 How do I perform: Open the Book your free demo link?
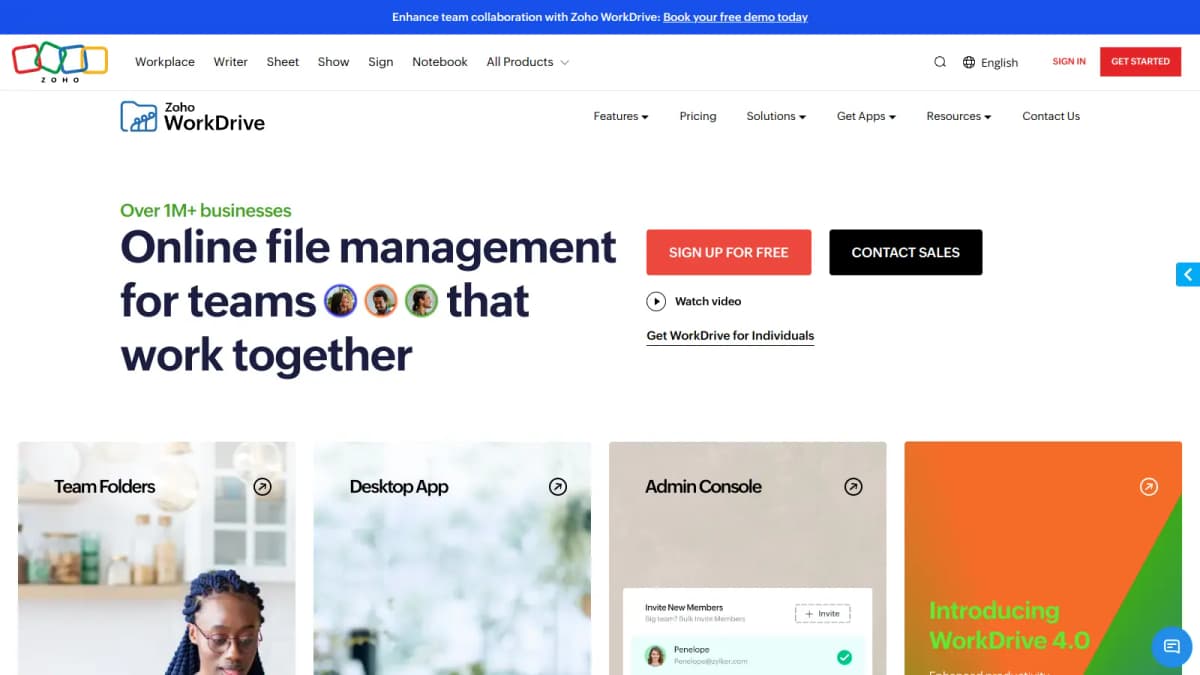735,17
